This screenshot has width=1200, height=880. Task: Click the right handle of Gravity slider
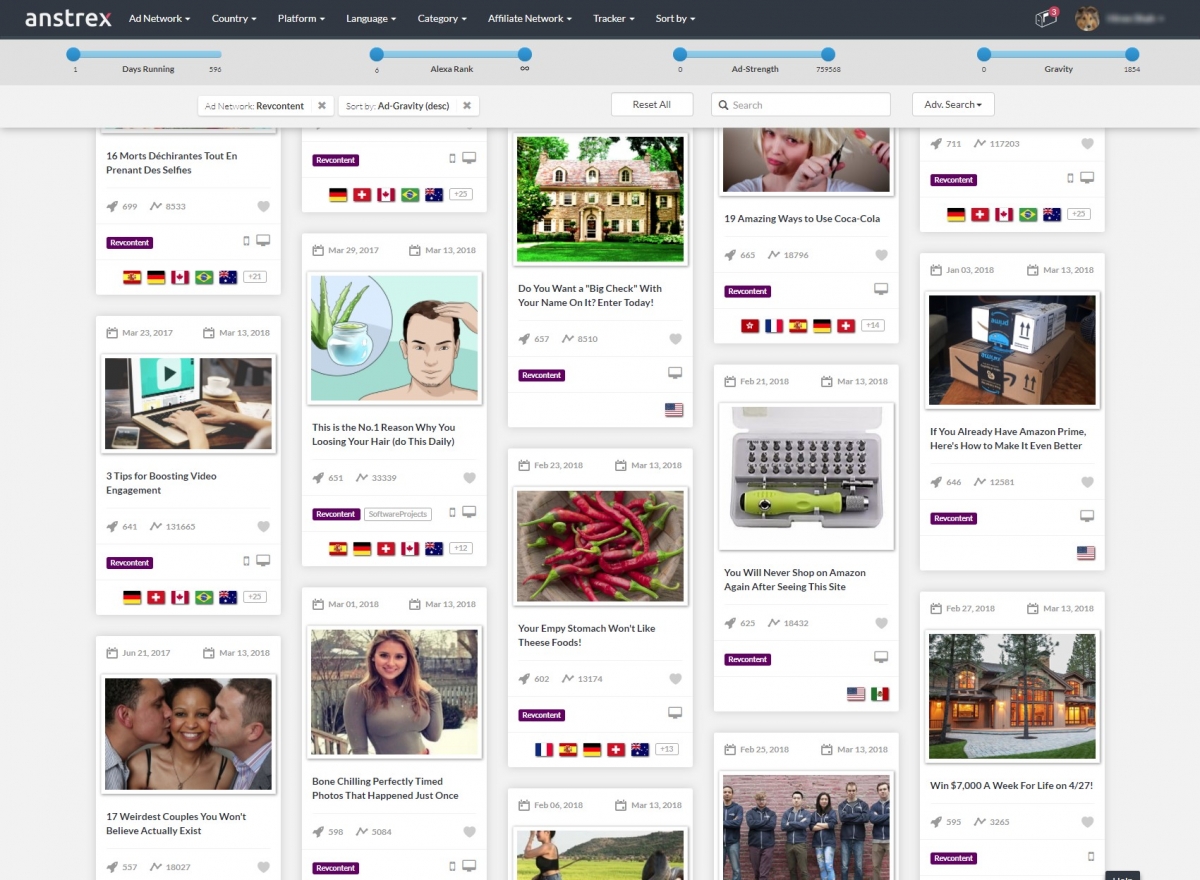click(x=1131, y=55)
